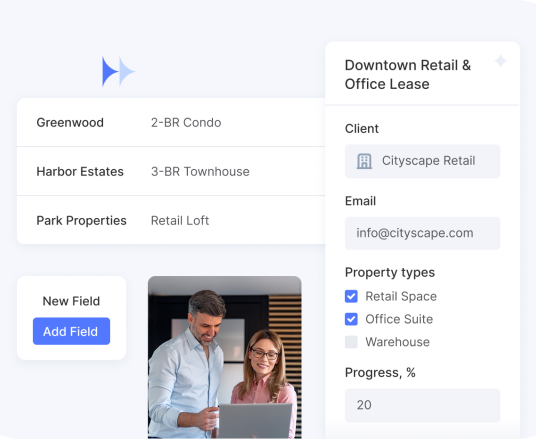
Task: Check the Retail Space checkbox
Action: pos(351,296)
